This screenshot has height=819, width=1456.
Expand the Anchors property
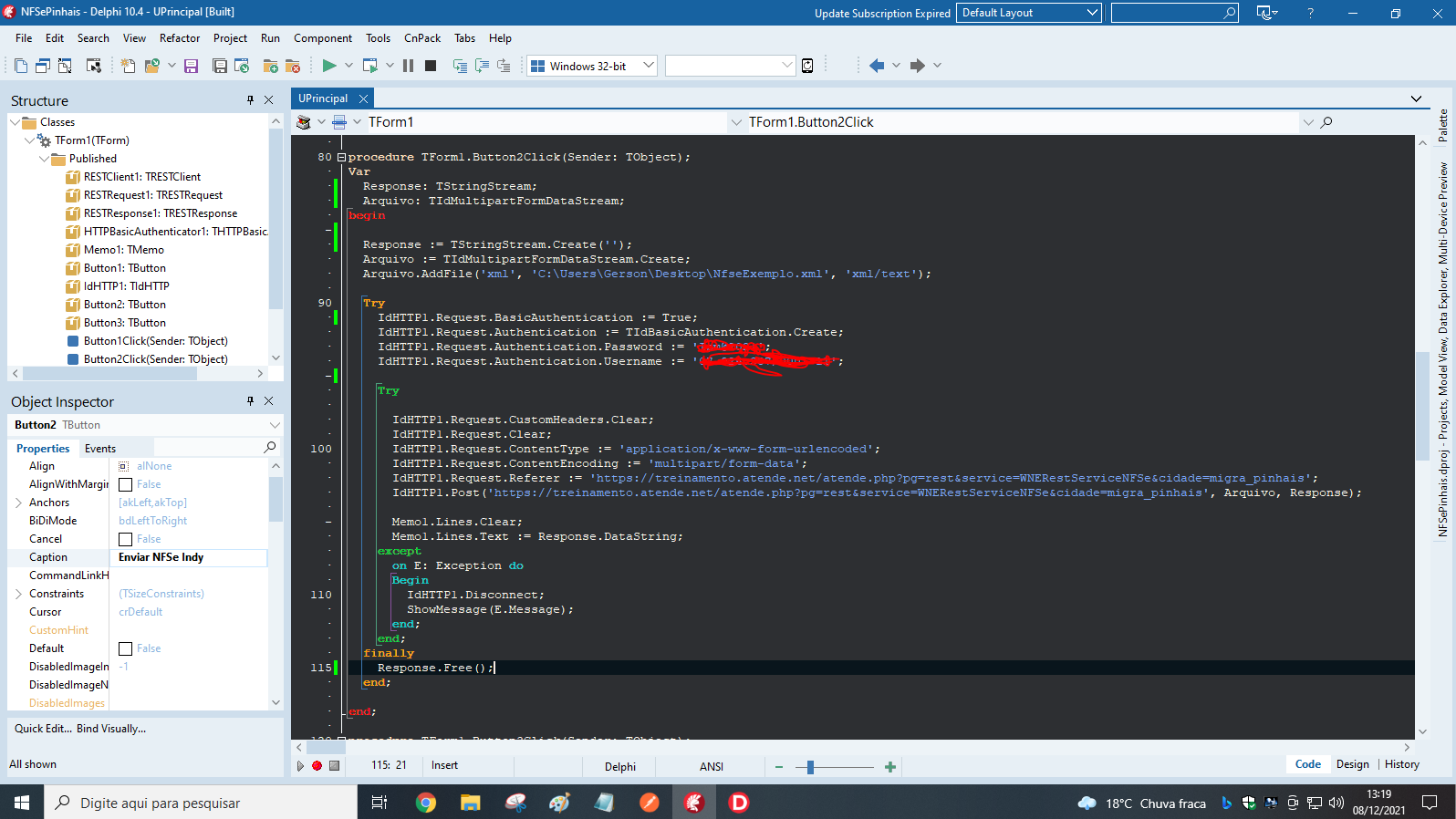(x=18, y=503)
